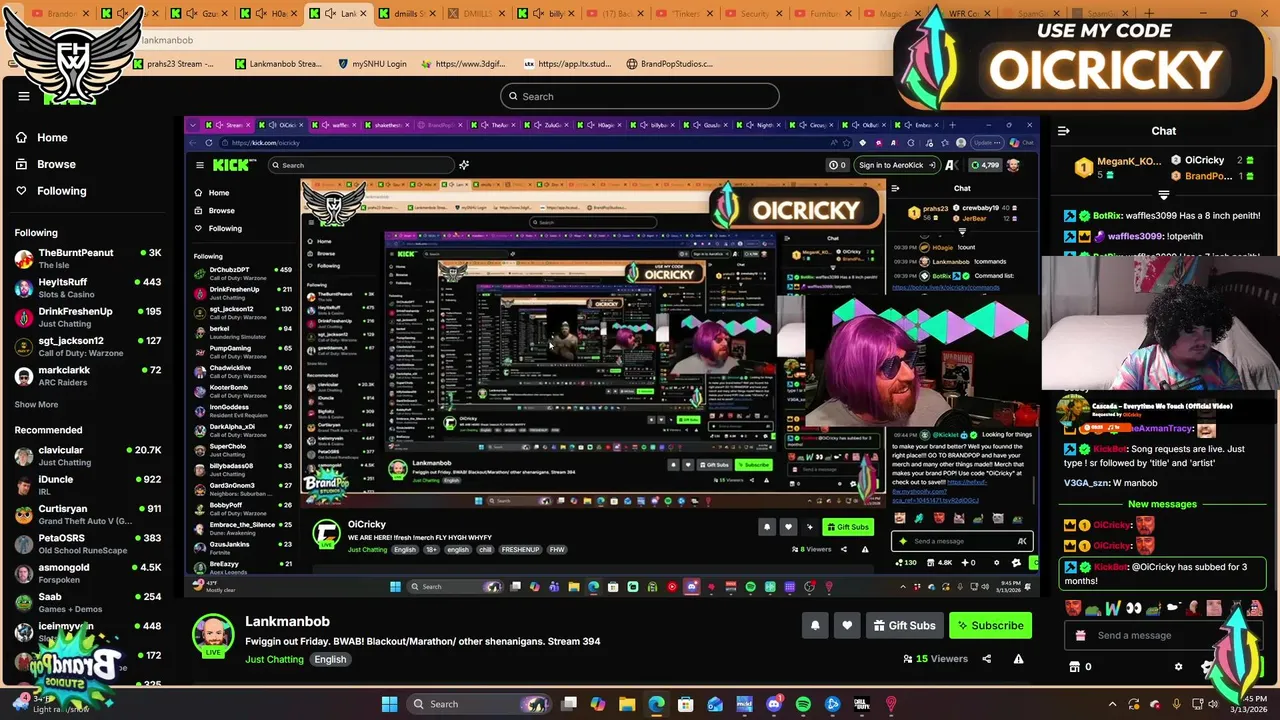The image size is (1280, 720).
Task: Click Sign in to AeroKick in streamed window
Action: point(897,165)
